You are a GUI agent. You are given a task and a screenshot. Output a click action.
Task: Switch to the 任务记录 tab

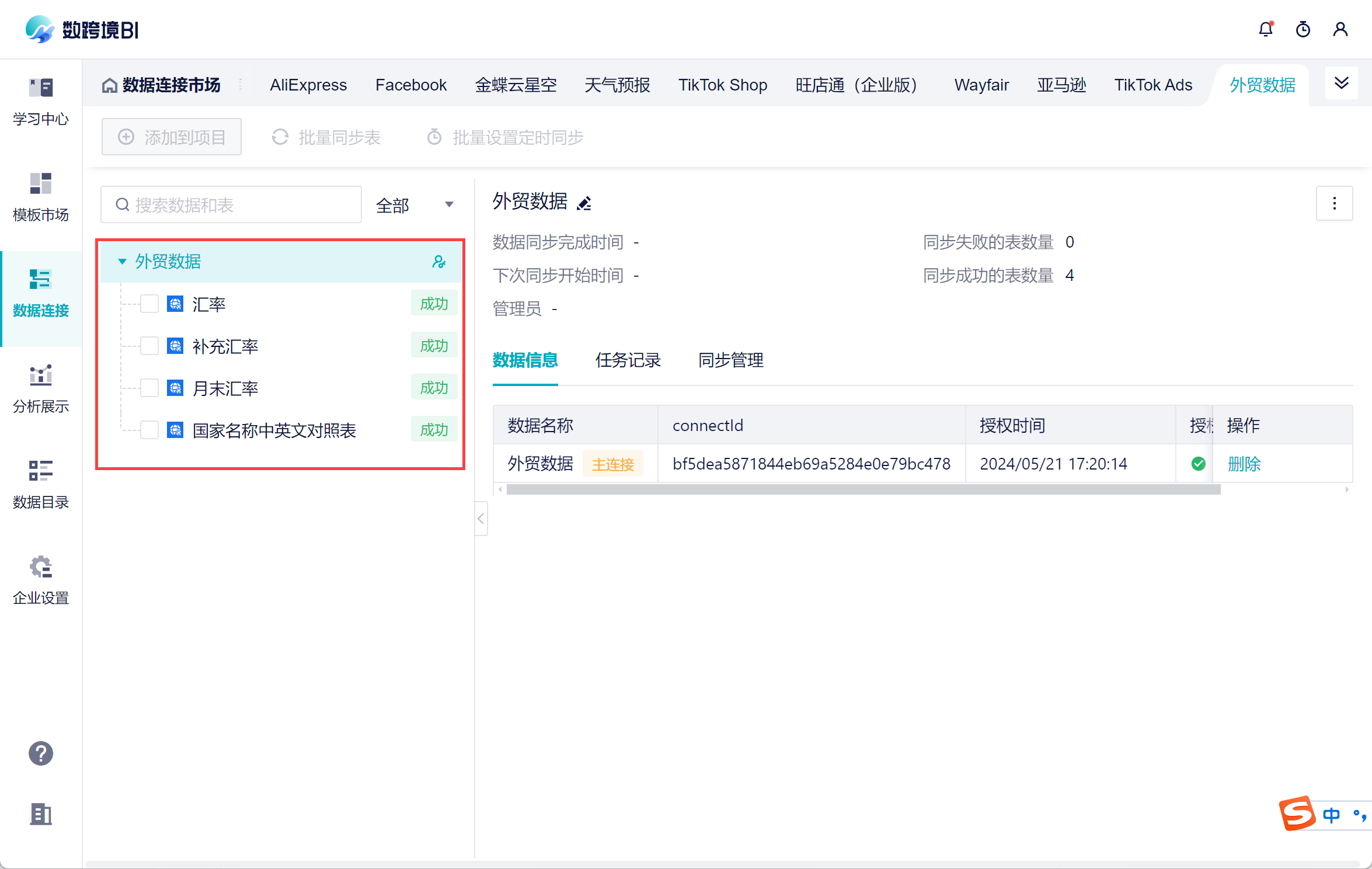click(628, 360)
